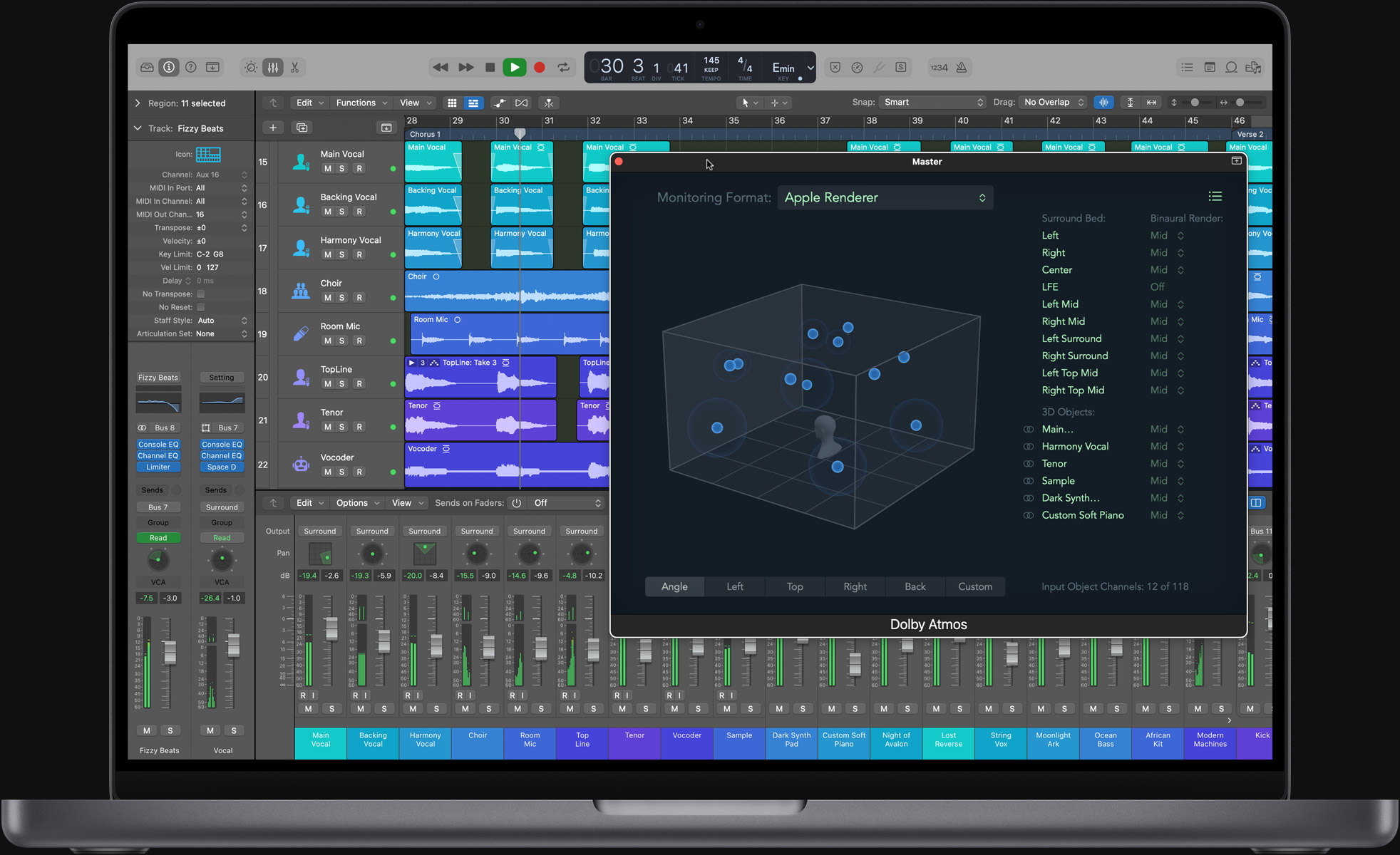This screenshot has width=1400, height=855.
Task: Click the Chorus 1 marker in the ruler
Action: tap(425, 134)
